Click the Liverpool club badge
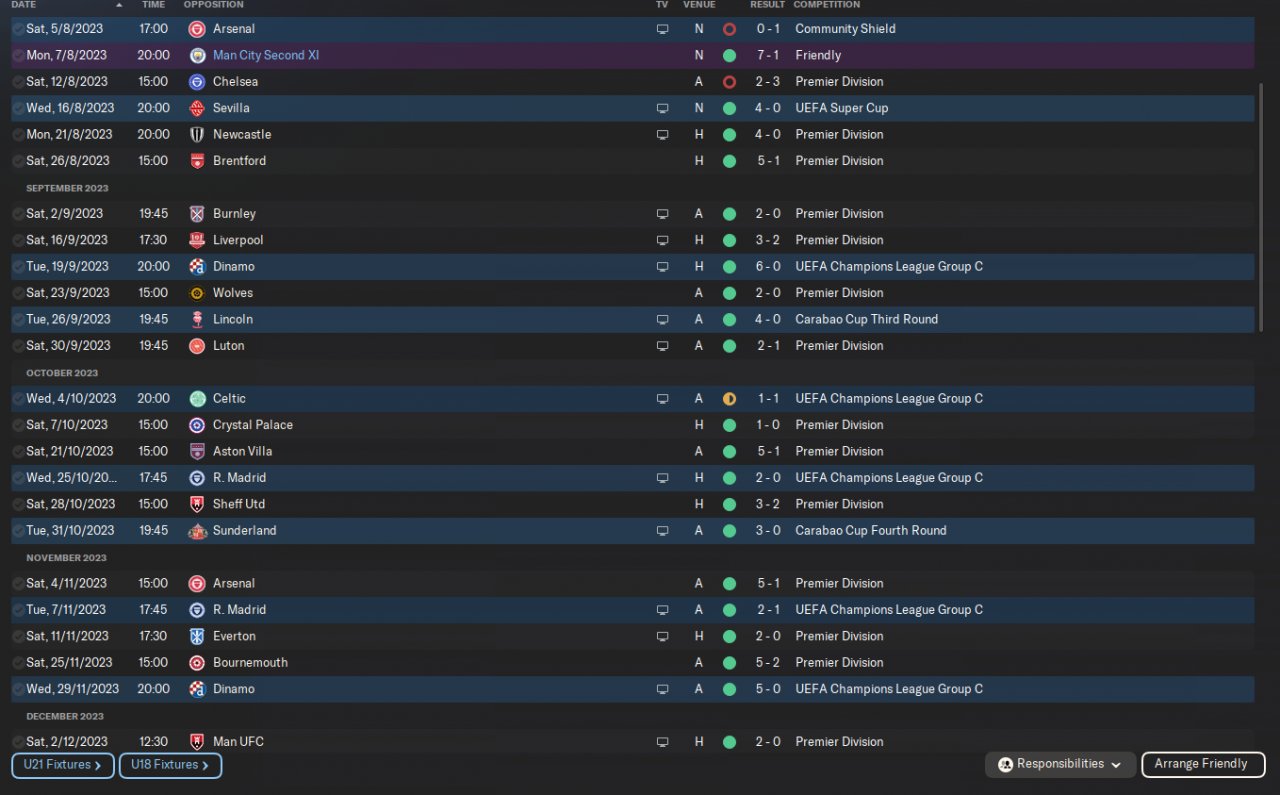This screenshot has height=795, width=1280. click(197, 240)
